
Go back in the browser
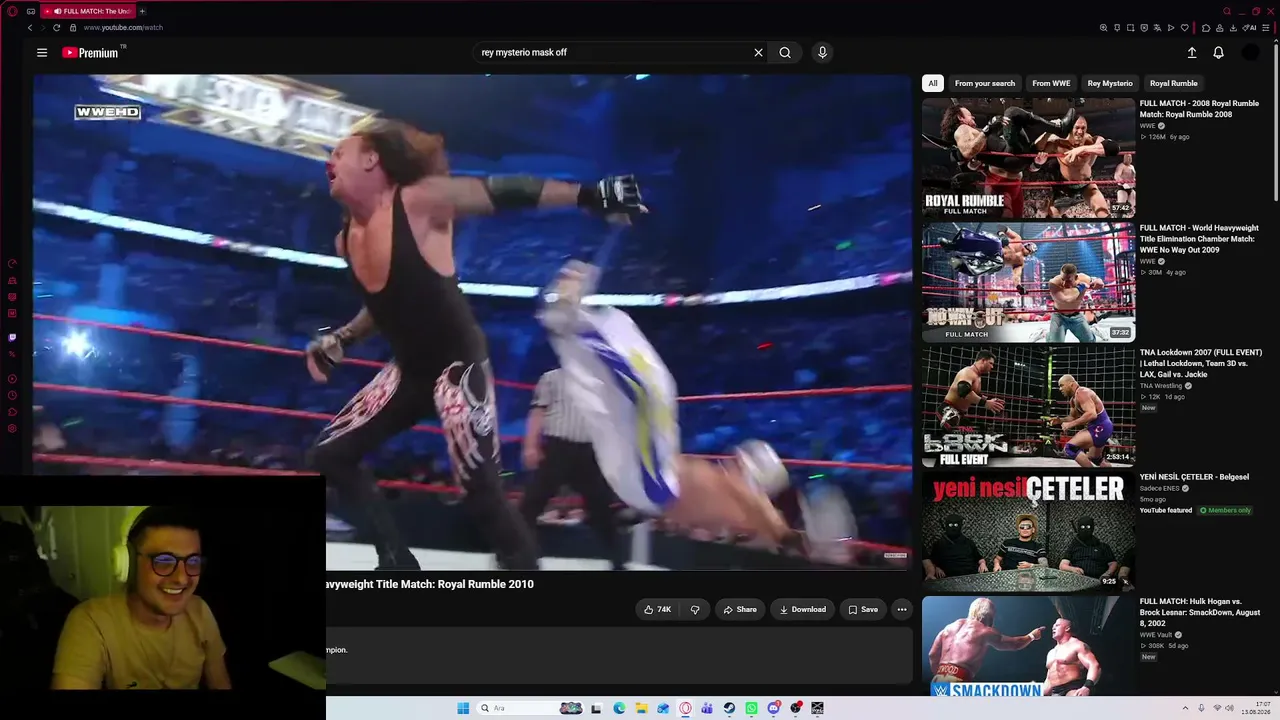pos(30,28)
